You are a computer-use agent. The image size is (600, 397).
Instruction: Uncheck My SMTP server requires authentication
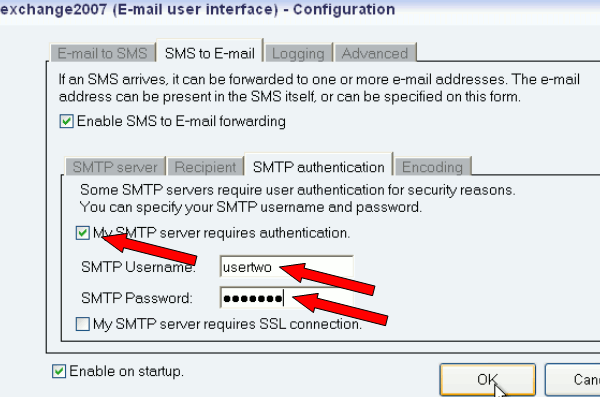(83, 233)
